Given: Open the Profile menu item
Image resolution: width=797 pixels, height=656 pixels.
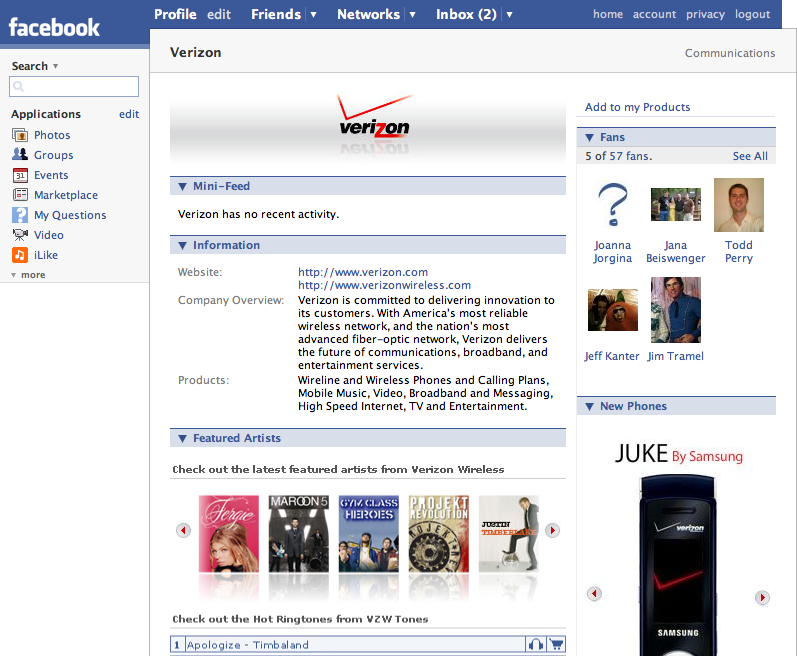Looking at the screenshot, I should point(175,14).
